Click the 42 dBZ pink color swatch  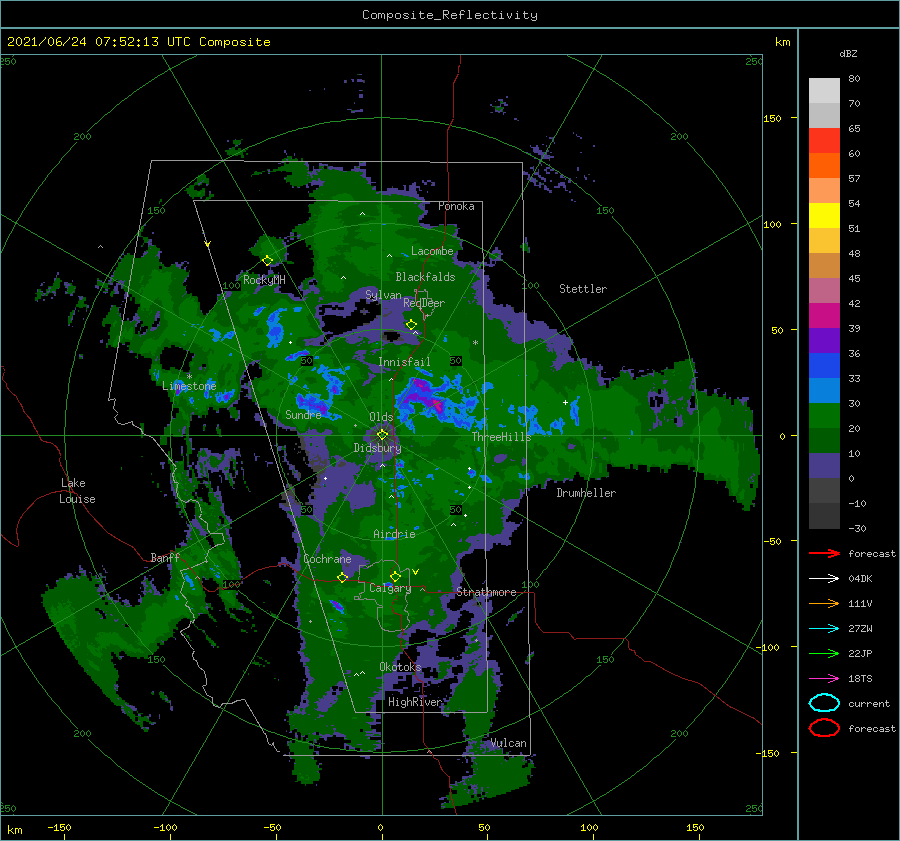point(824,290)
